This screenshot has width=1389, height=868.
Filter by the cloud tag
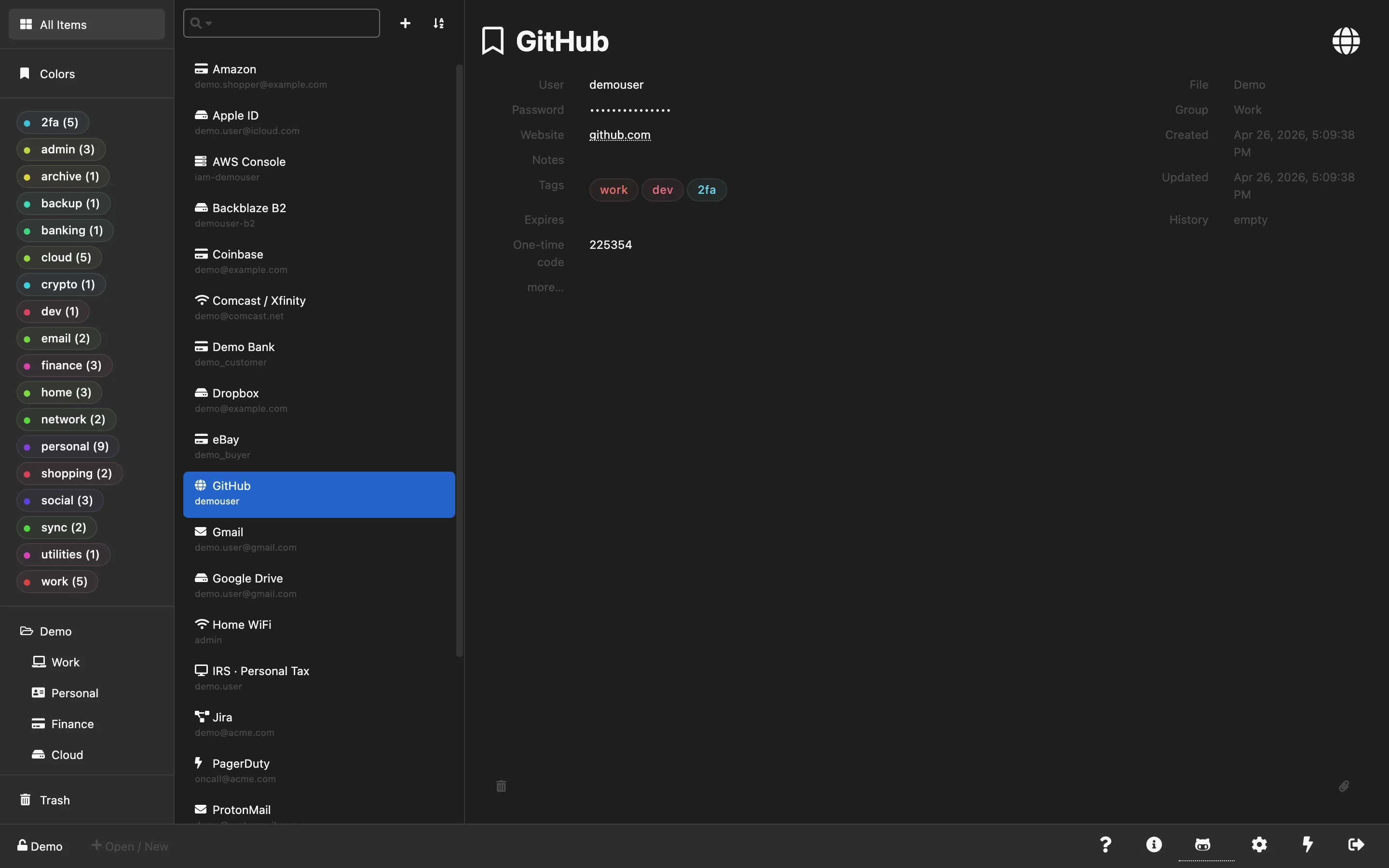[59, 257]
